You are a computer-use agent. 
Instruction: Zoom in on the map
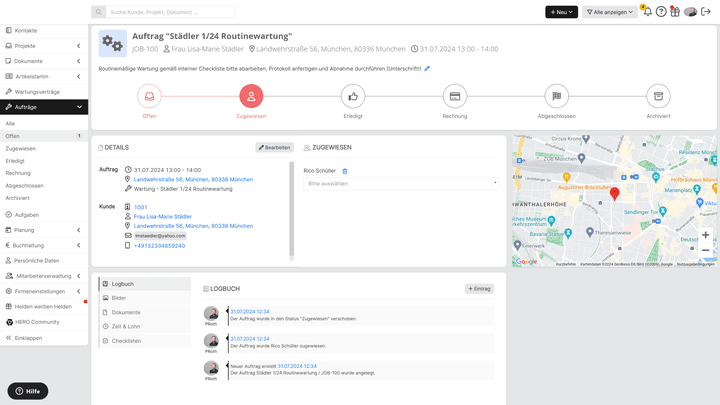click(705, 235)
